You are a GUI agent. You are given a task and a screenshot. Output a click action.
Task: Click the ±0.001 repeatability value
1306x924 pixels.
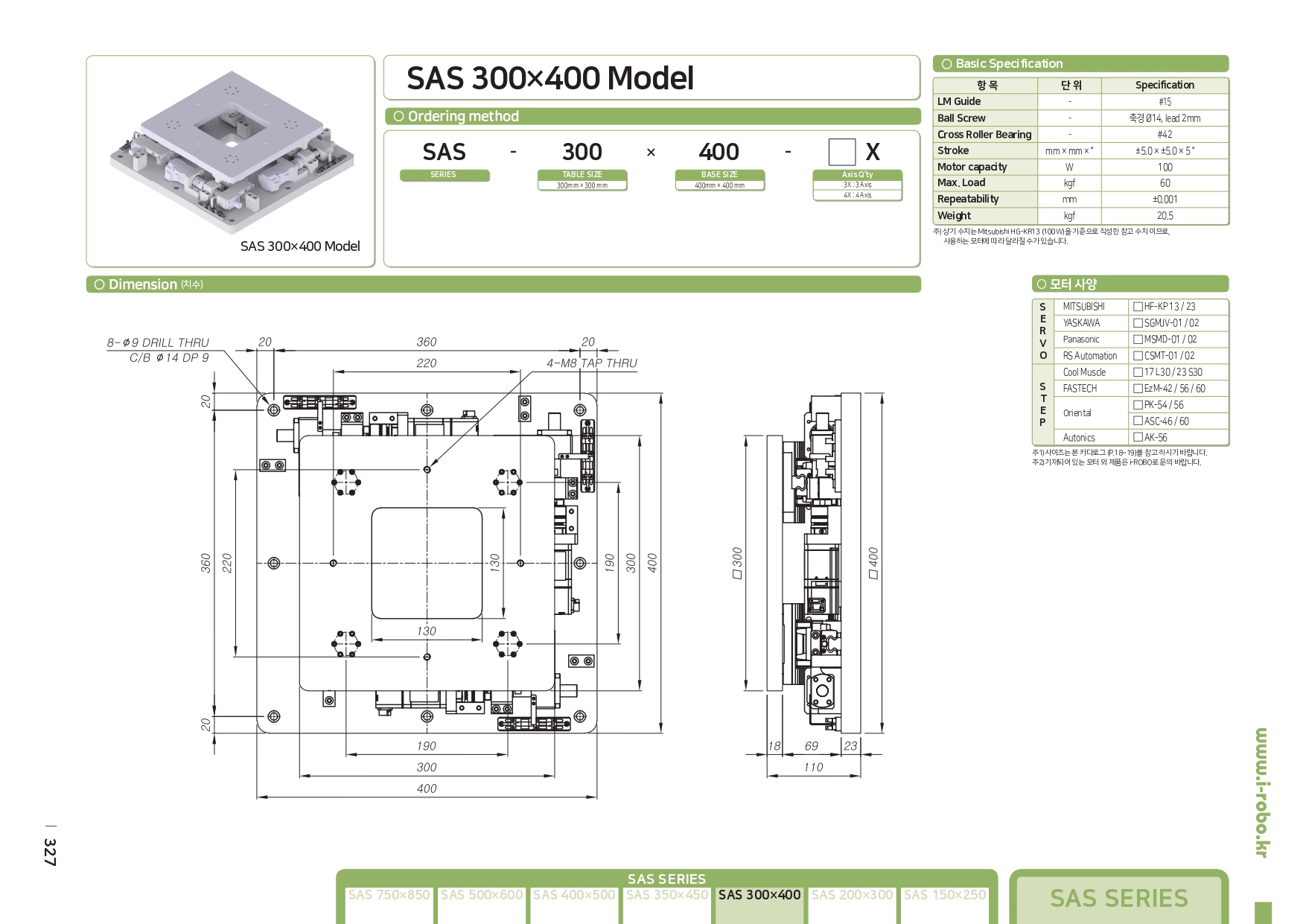tap(1165, 200)
